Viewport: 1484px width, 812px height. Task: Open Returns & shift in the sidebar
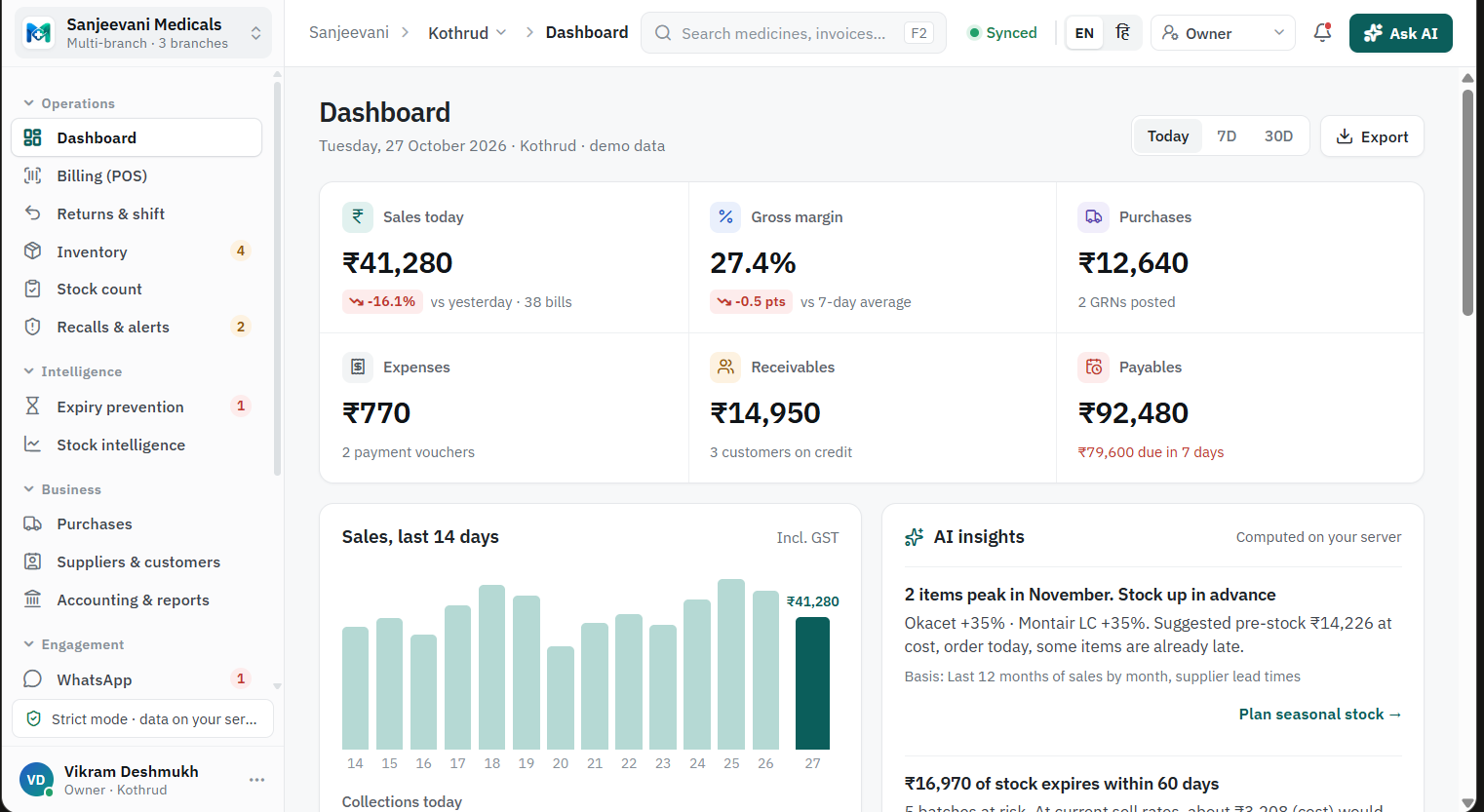[137, 213]
